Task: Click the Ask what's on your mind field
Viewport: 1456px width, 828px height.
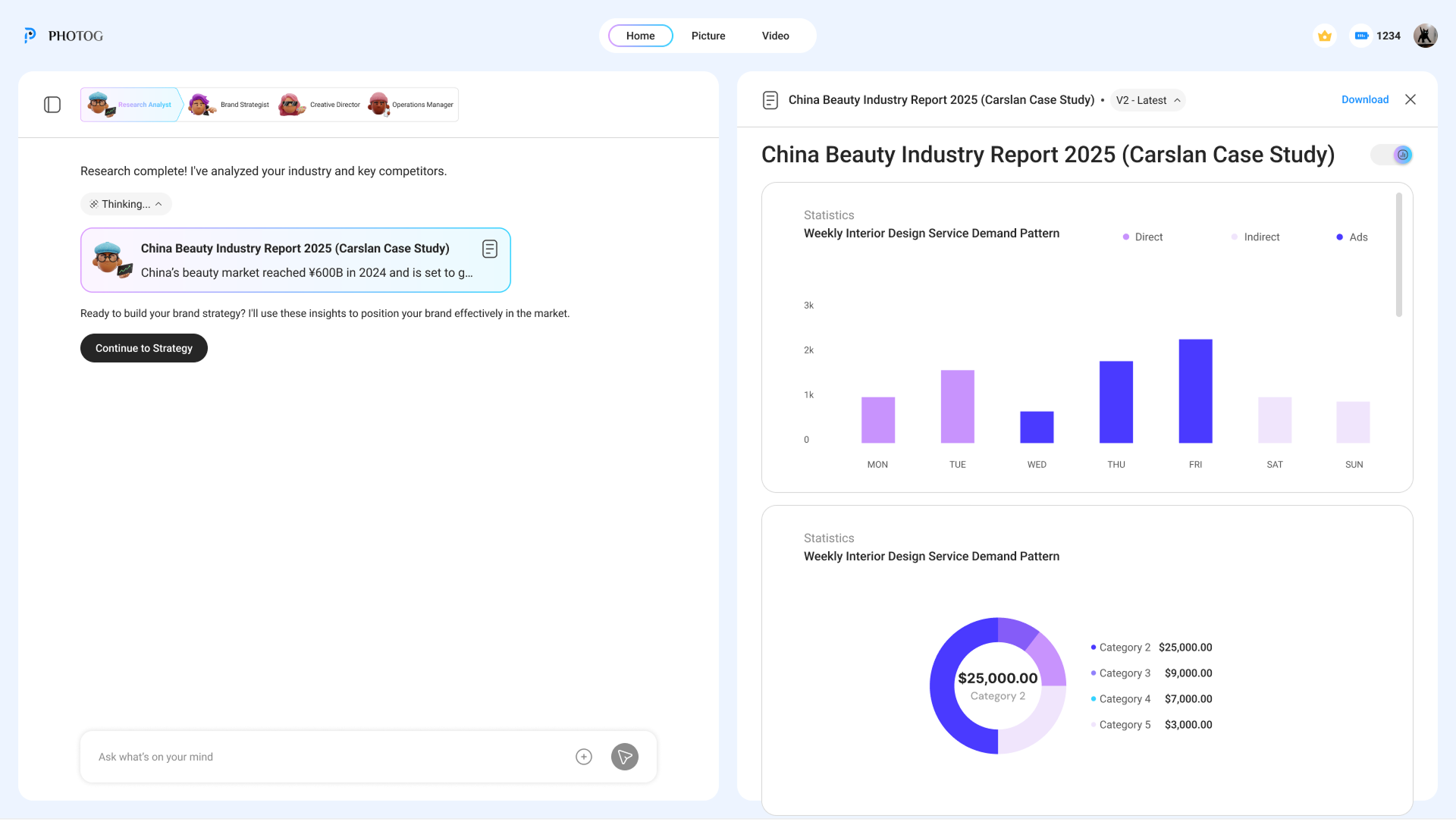Action: click(x=326, y=757)
